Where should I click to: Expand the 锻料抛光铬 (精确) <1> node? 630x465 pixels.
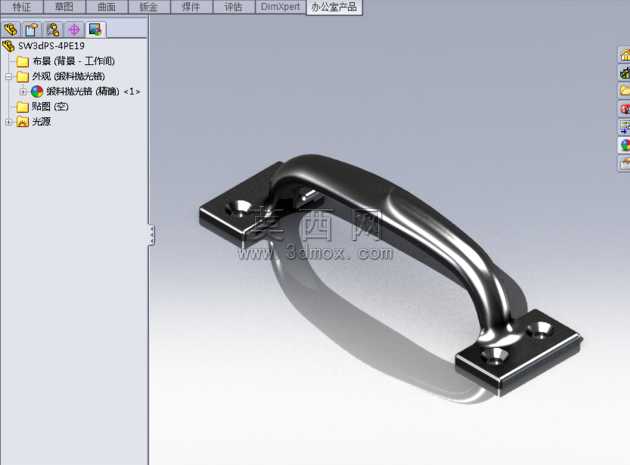pos(23,92)
